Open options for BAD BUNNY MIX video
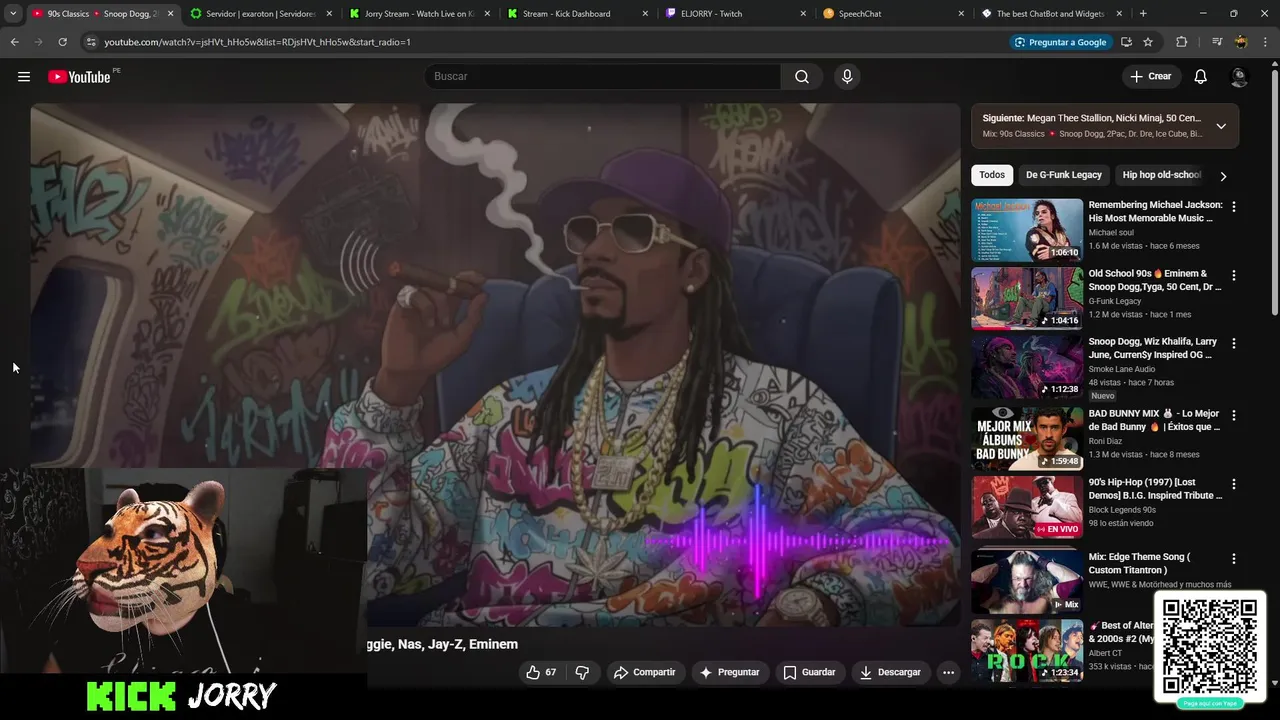The height and width of the screenshot is (720, 1280). [1233, 415]
